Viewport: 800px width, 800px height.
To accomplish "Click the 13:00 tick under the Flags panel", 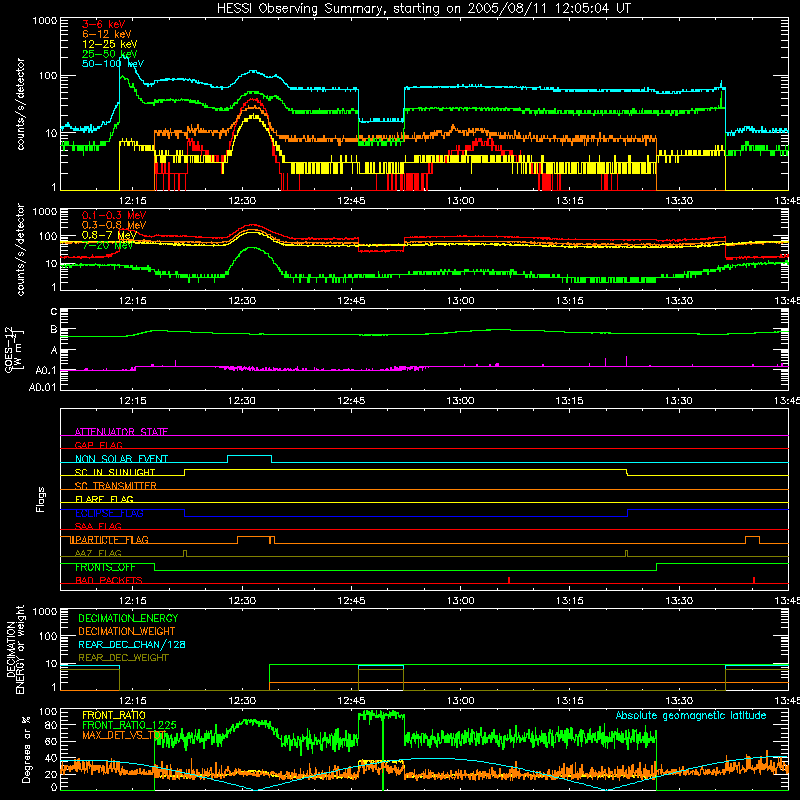I will (x=460, y=600).
